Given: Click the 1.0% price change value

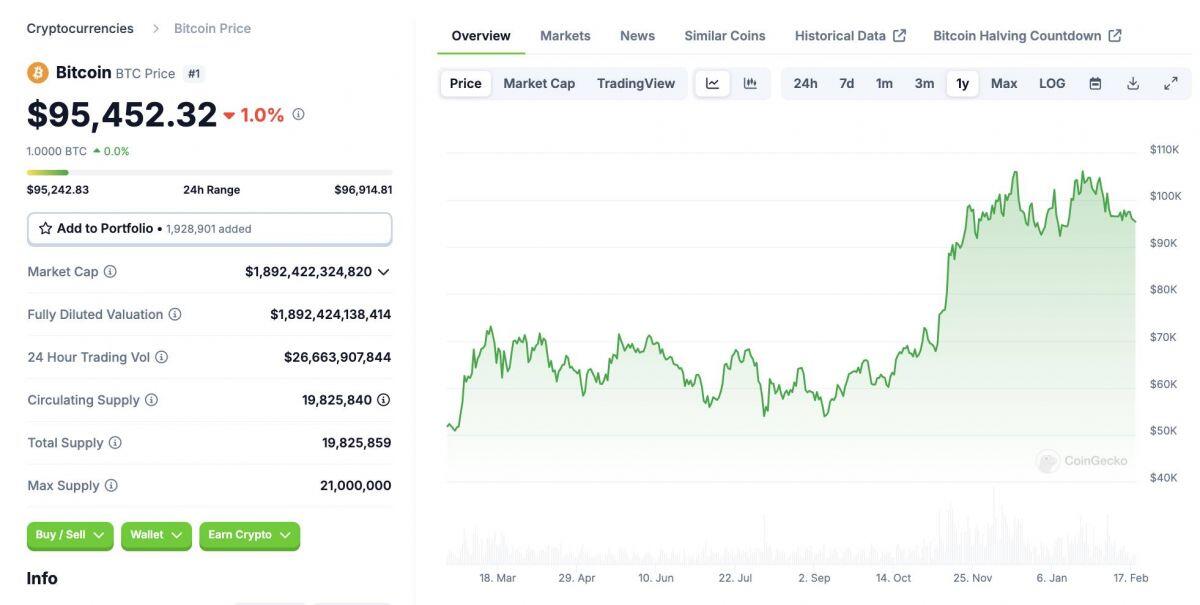Looking at the screenshot, I should [262, 115].
